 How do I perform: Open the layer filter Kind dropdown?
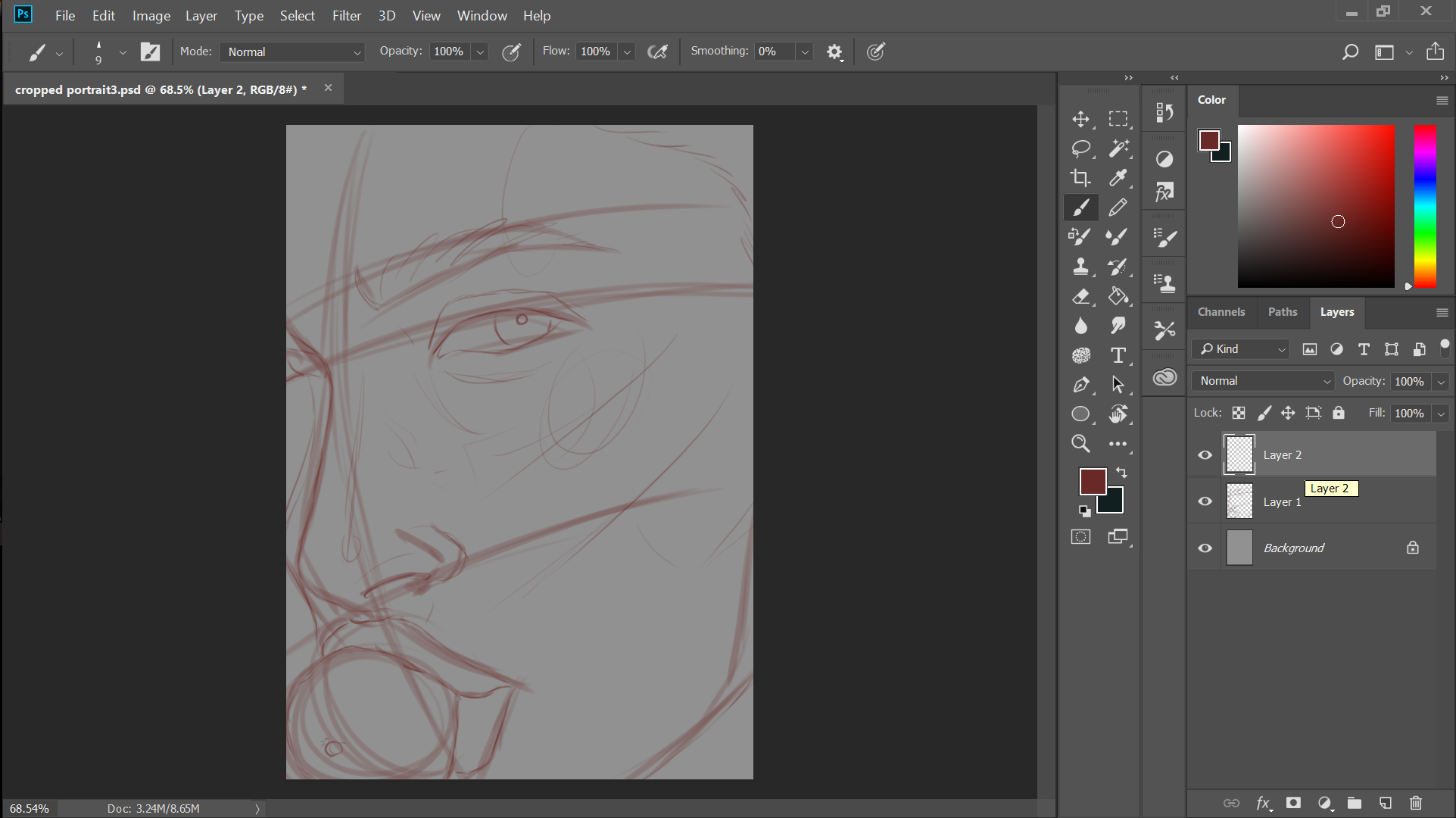pos(1240,349)
